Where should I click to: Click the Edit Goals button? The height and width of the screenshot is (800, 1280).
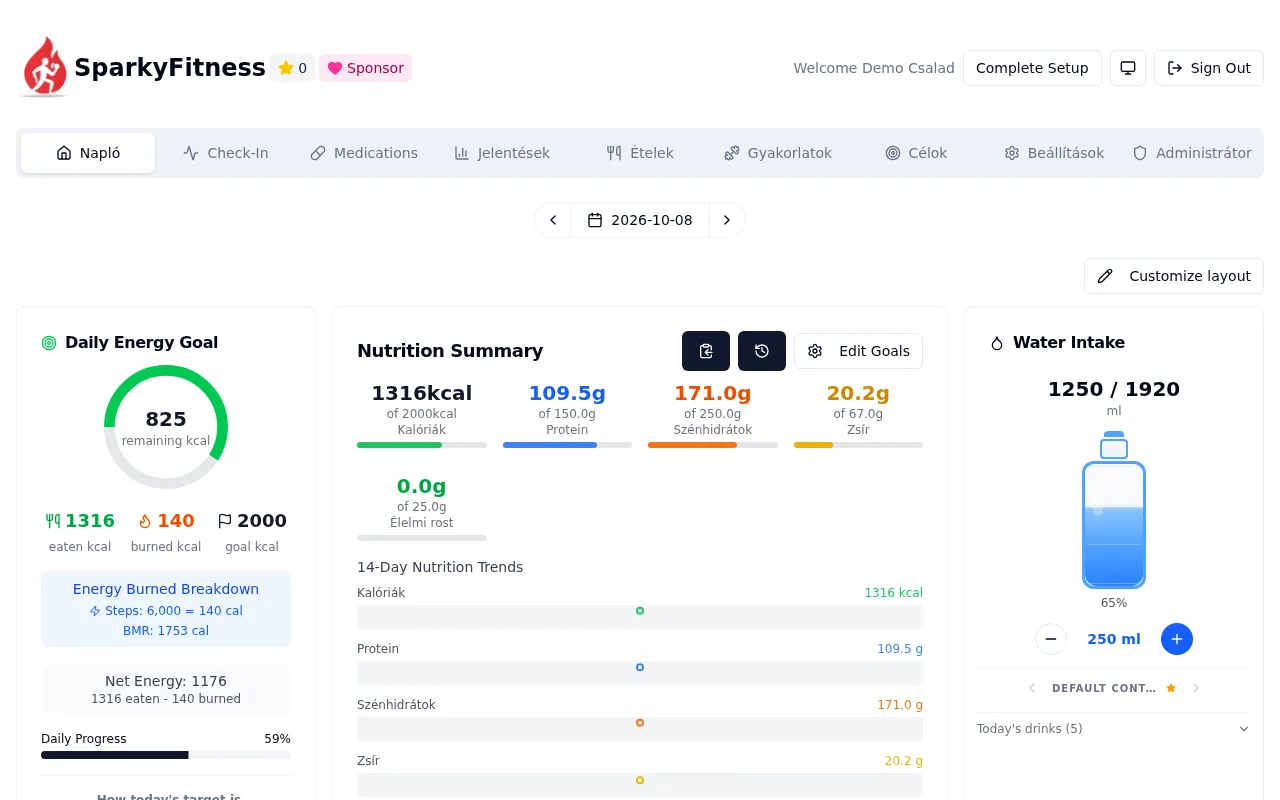(x=858, y=351)
